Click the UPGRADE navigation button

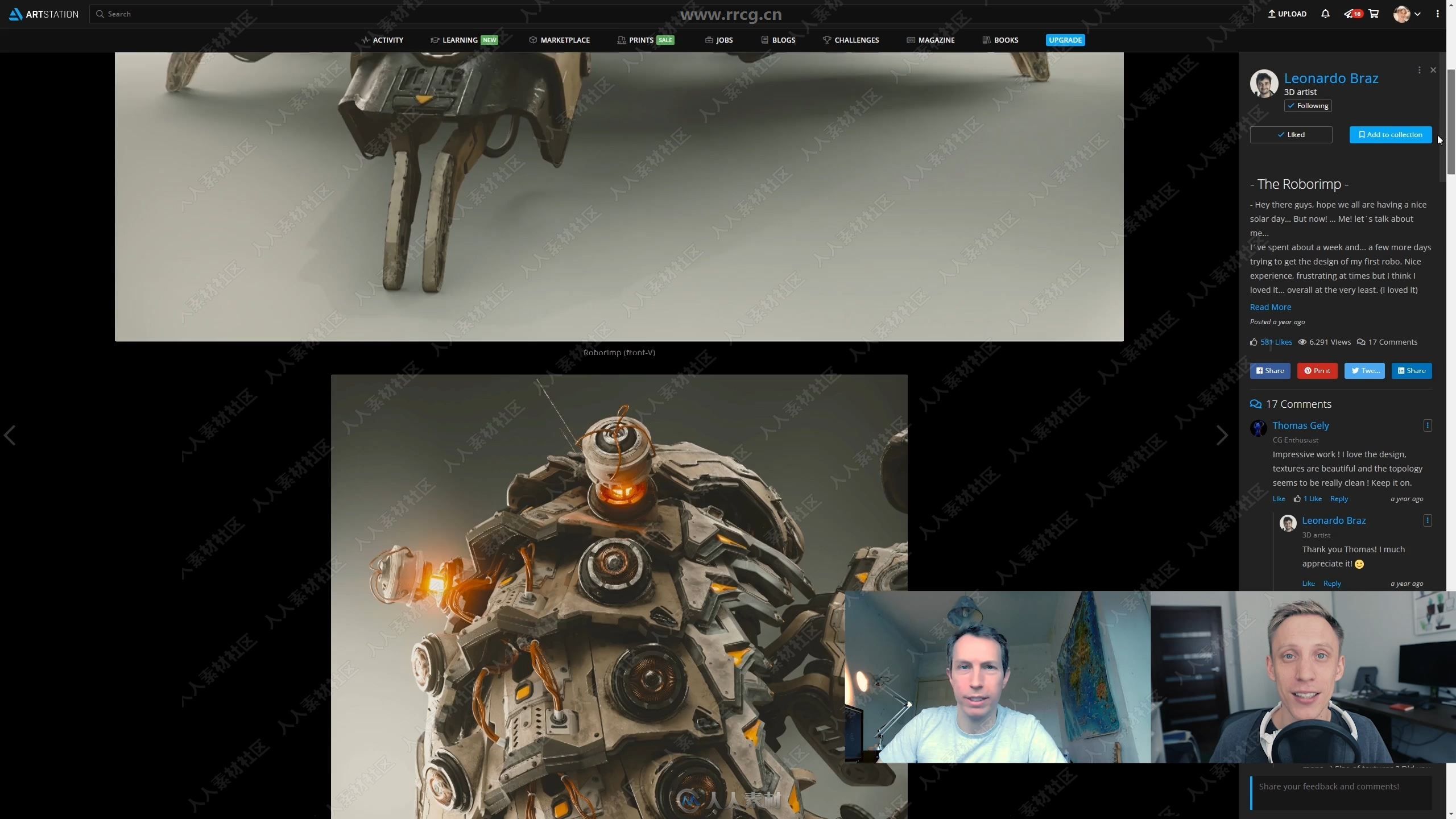(1065, 40)
